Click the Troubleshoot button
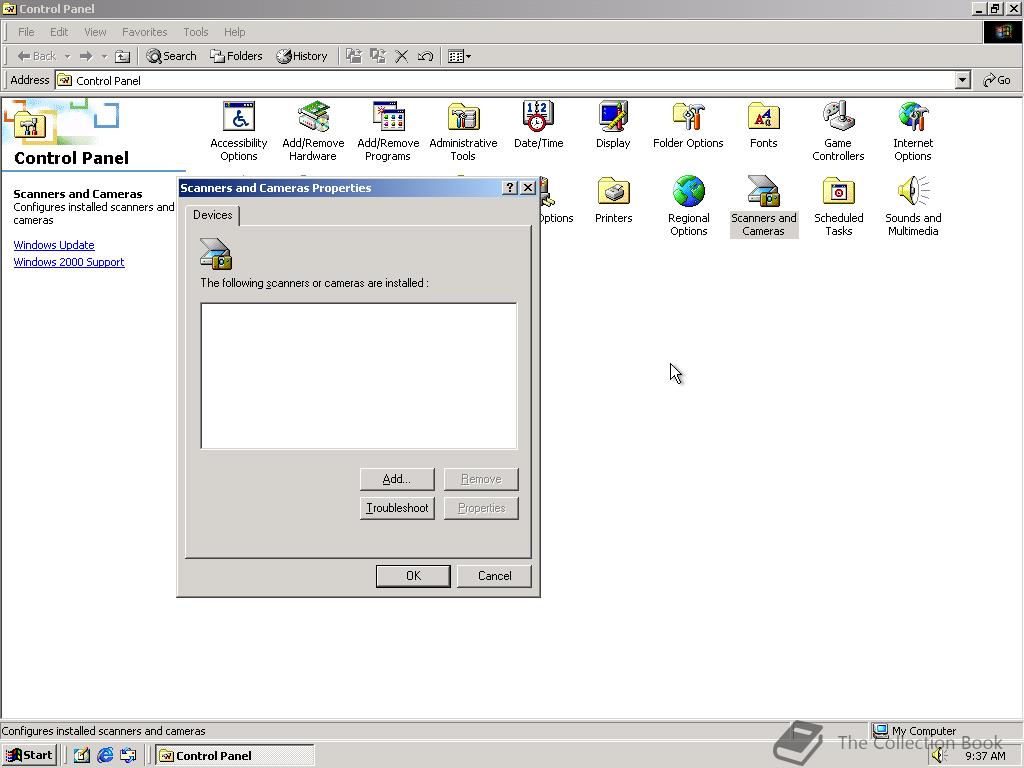1024x768 pixels. [396, 507]
